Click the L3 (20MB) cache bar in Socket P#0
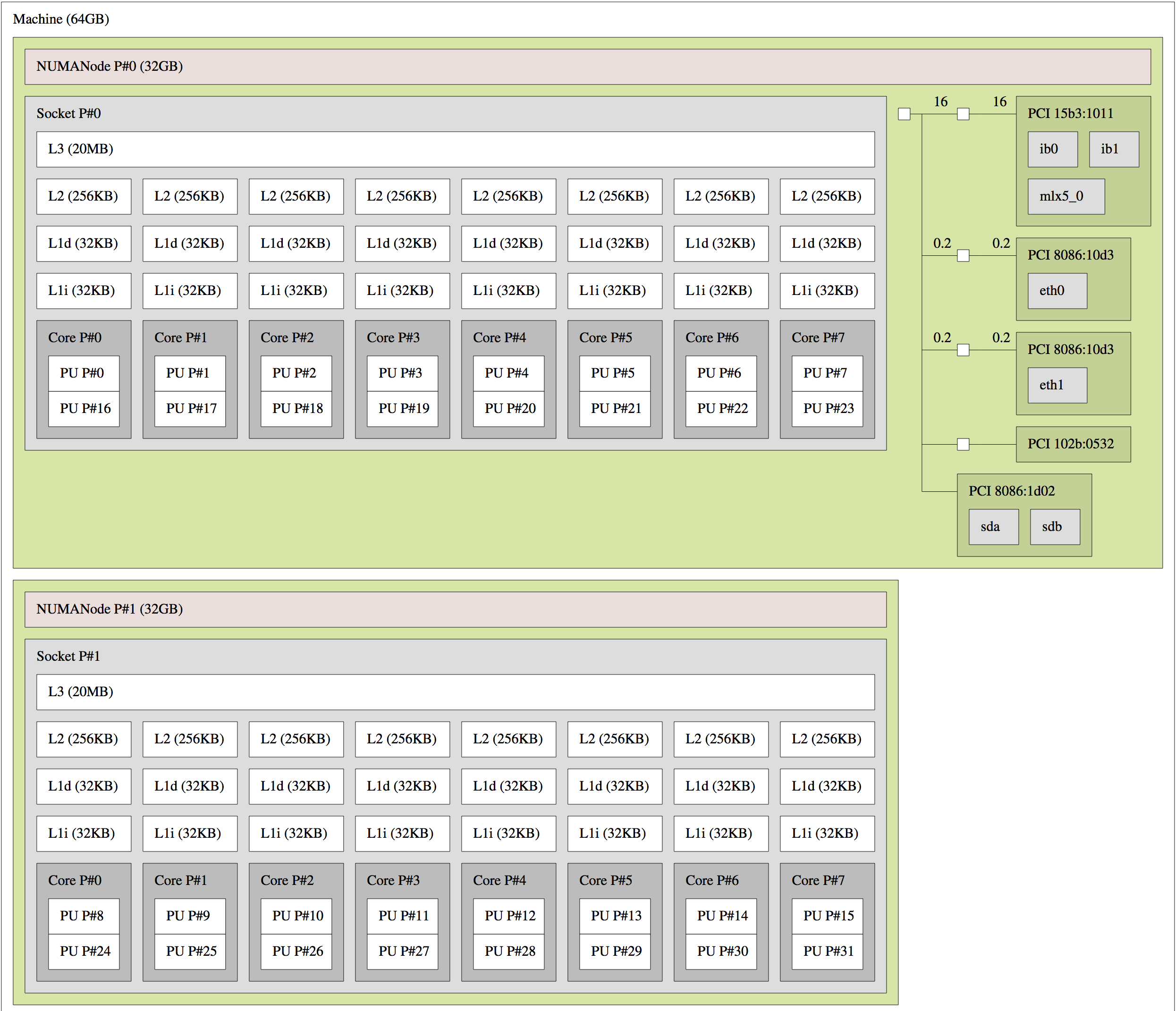Image resolution: width=1176 pixels, height=1011 pixels. pyautogui.click(x=455, y=149)
